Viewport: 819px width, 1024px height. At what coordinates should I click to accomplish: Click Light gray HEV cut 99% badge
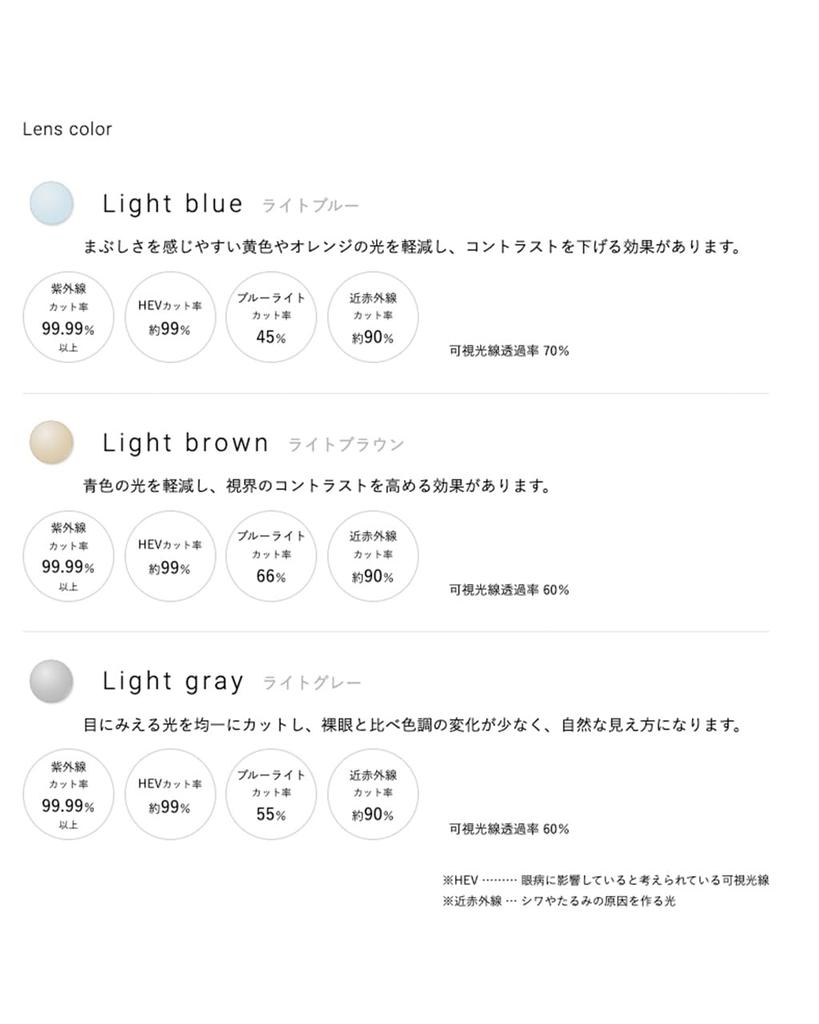point(170,794)
